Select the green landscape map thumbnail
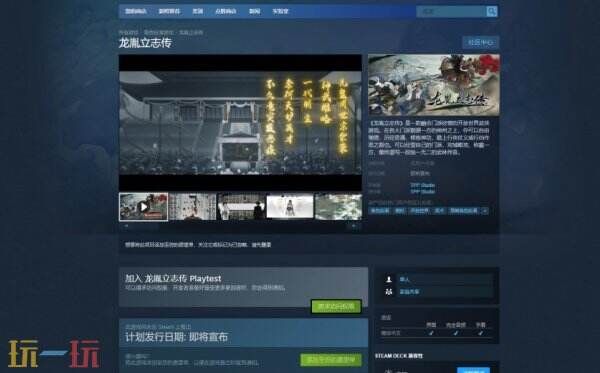600x373 pixels. [339, 207]
